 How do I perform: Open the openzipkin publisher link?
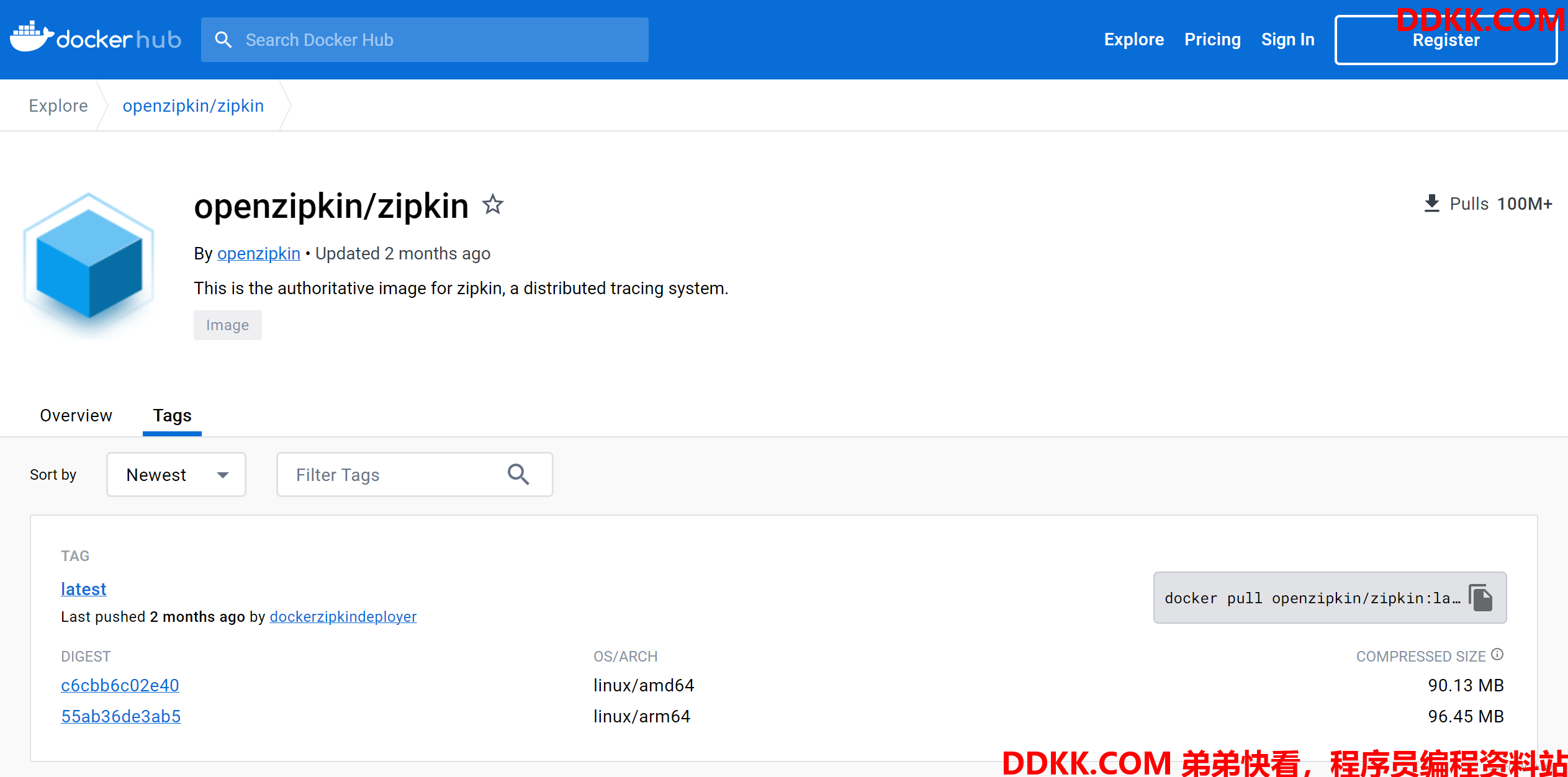pos(258,253)
